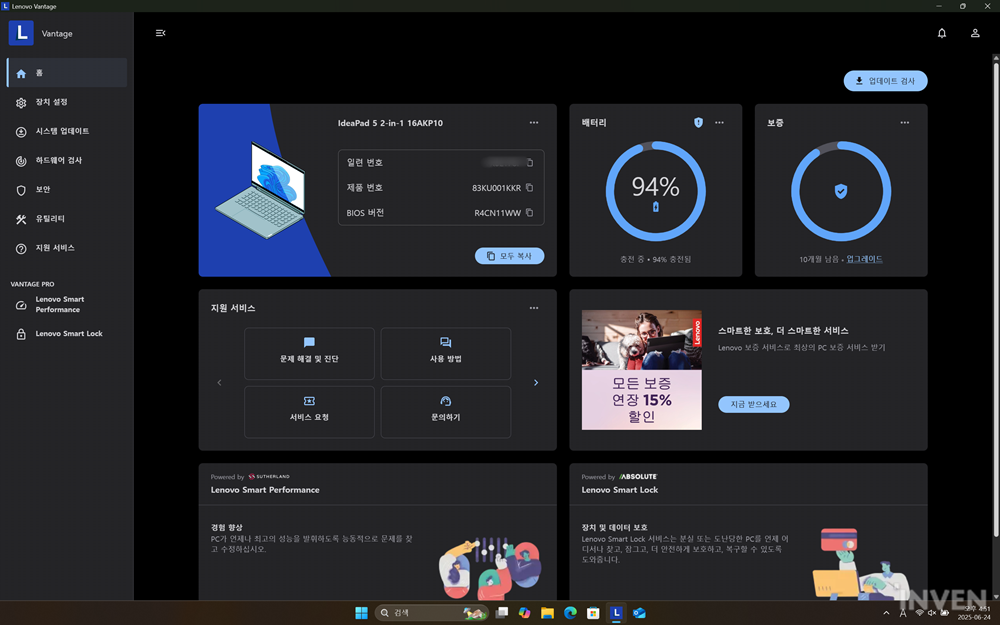Click the IdeaPad 5 2-in-1 16AKP10 title
This screenshot has width=1000, height=625.
(x=390, y=123)
